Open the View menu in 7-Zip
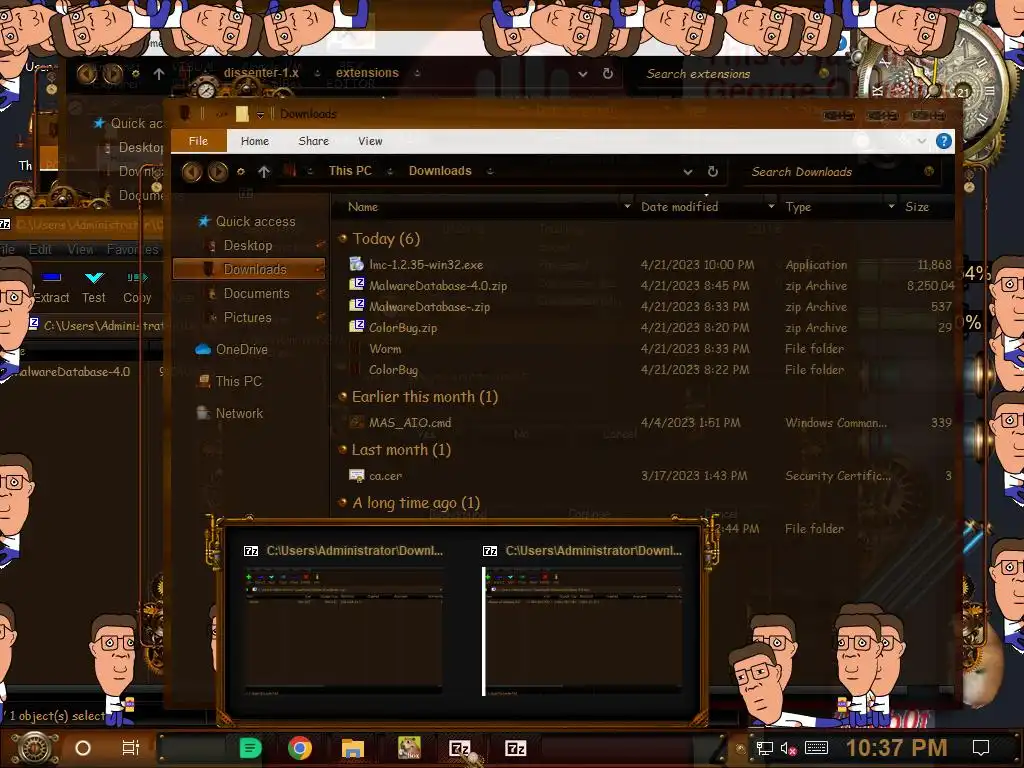 coord(80,249)
